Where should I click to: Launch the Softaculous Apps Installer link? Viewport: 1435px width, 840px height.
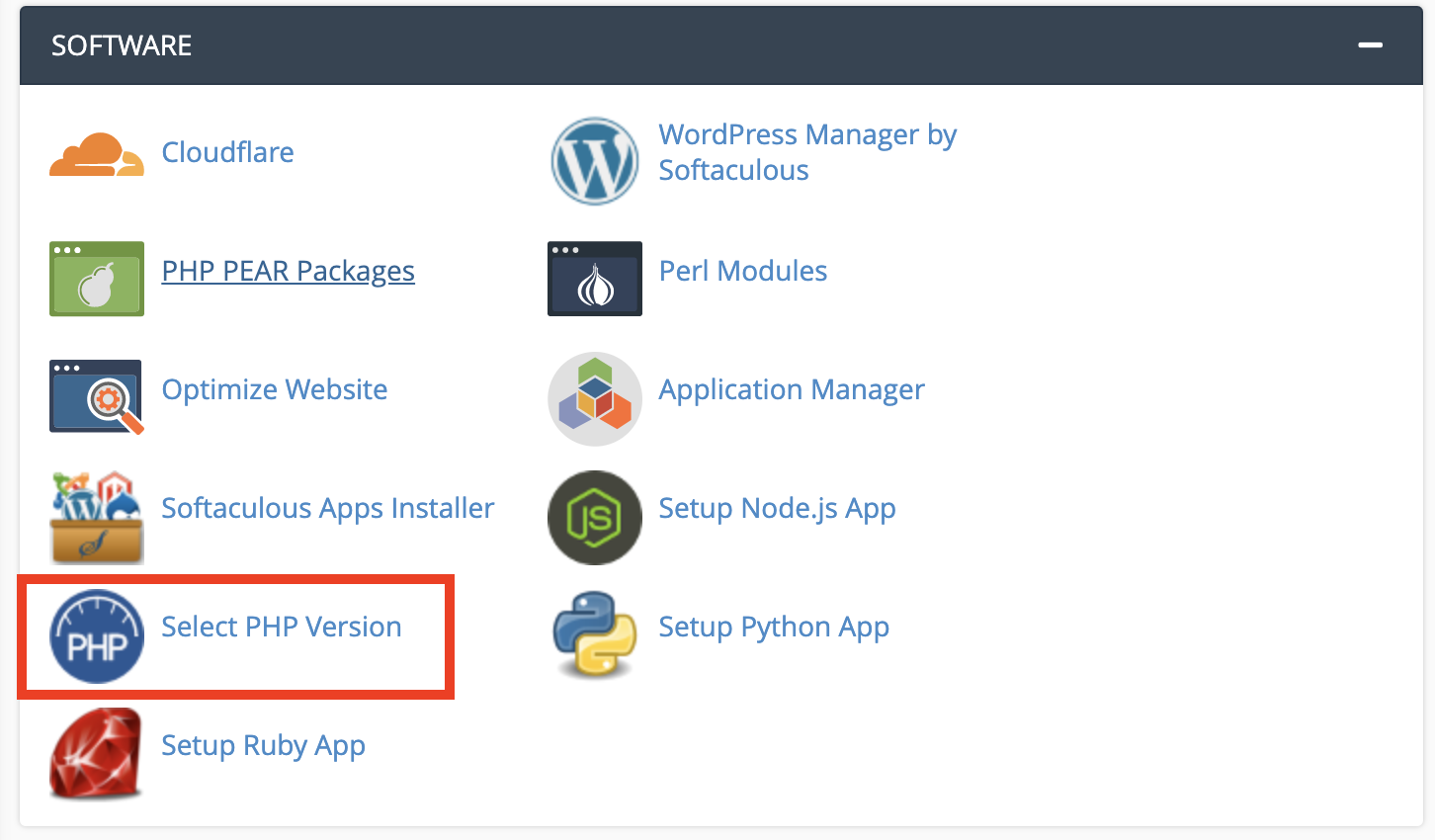pyautogui.click(x=328, y=508)
